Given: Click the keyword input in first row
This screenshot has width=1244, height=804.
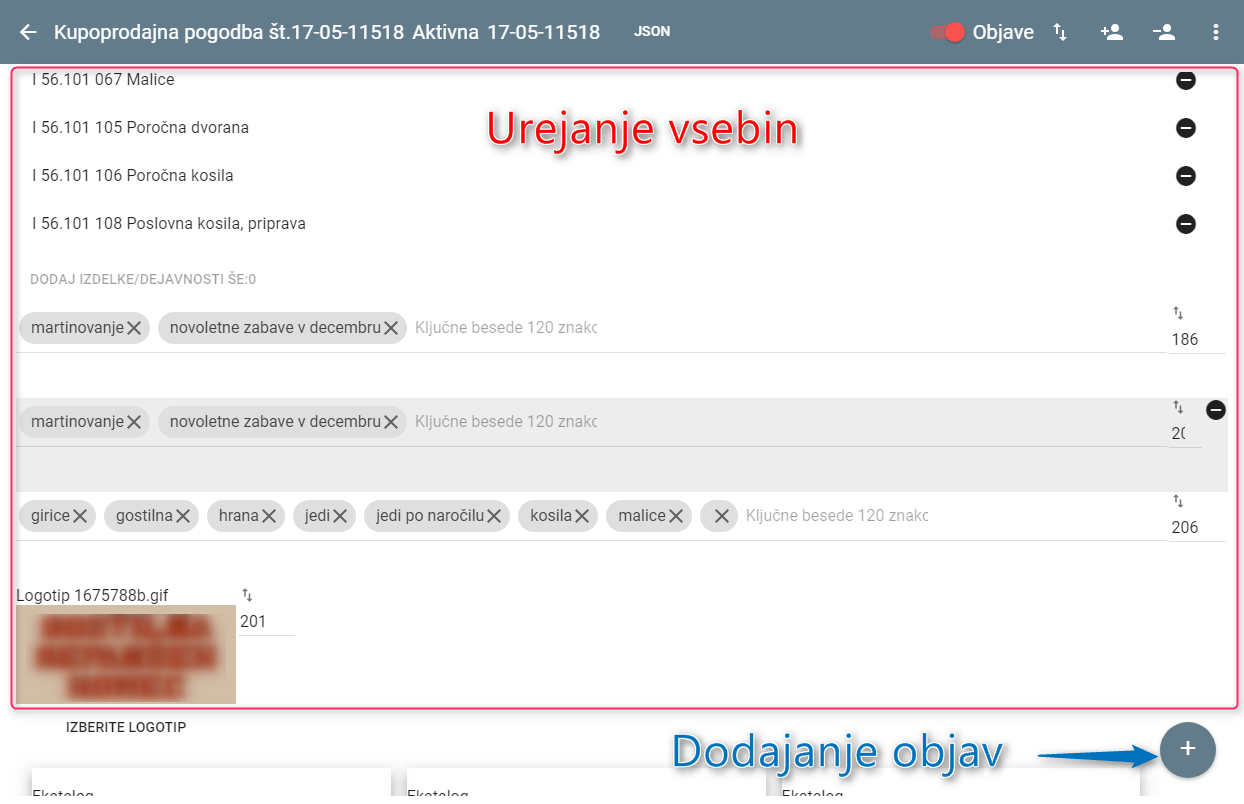Looking at the screenshot, I should (506, 328).
